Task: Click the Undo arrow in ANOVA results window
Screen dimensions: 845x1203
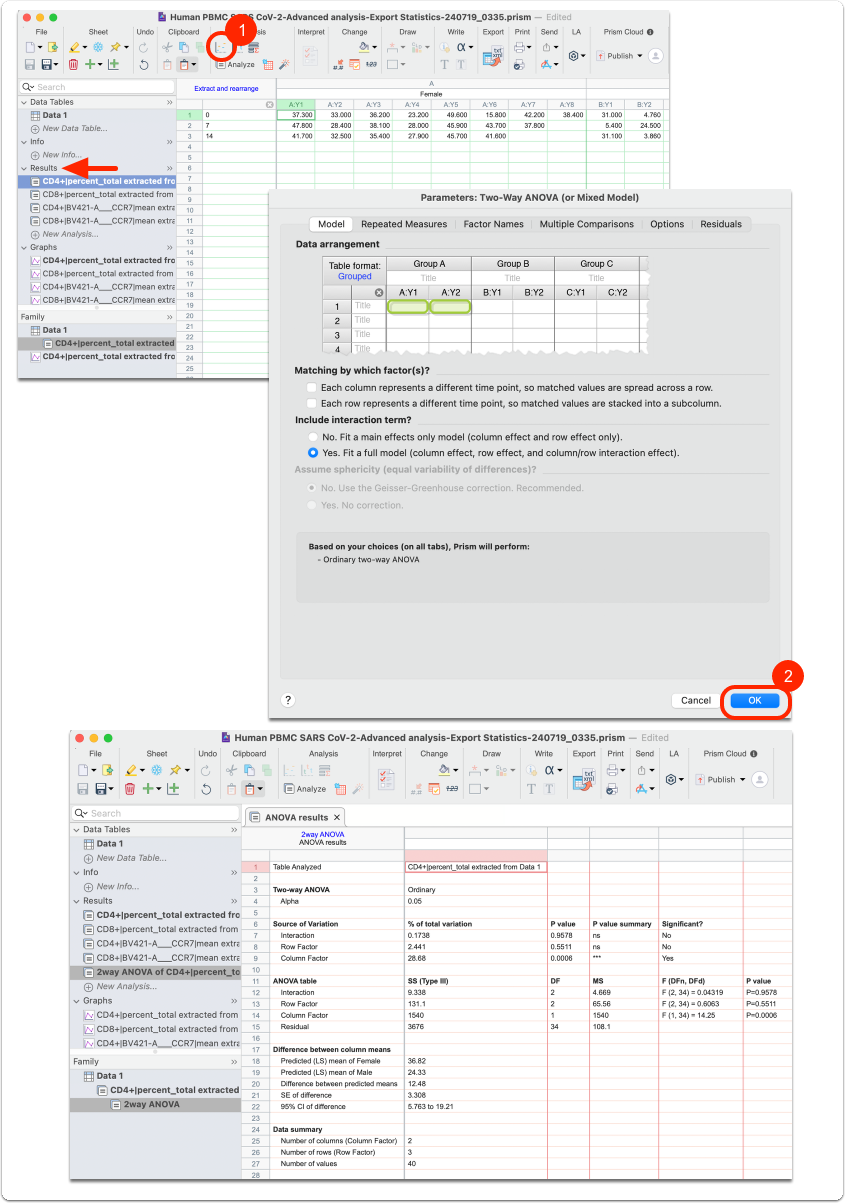Action: click(x=206, y=789)
